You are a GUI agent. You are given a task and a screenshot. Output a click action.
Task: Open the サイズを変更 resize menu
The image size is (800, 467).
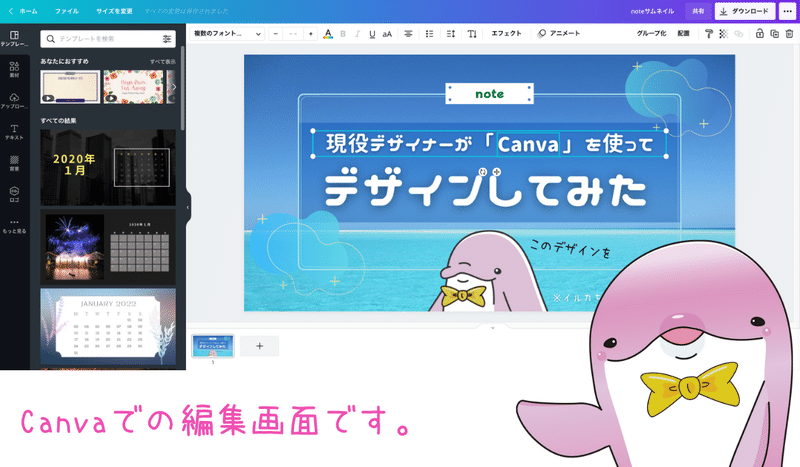pyautogui.click(x=114, y=11)
